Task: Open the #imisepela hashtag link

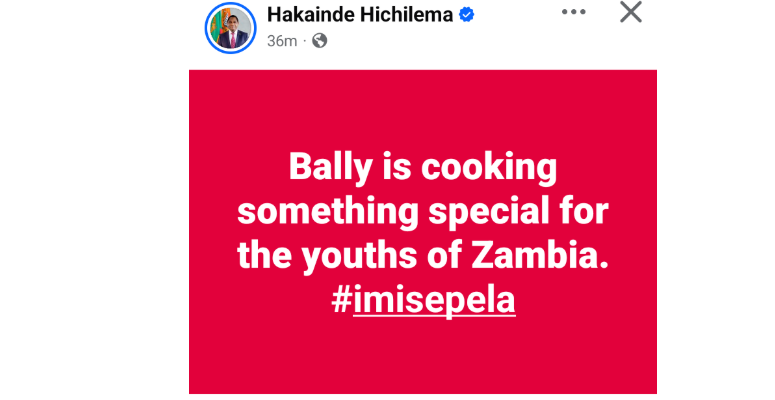Action: click(423, 301)
